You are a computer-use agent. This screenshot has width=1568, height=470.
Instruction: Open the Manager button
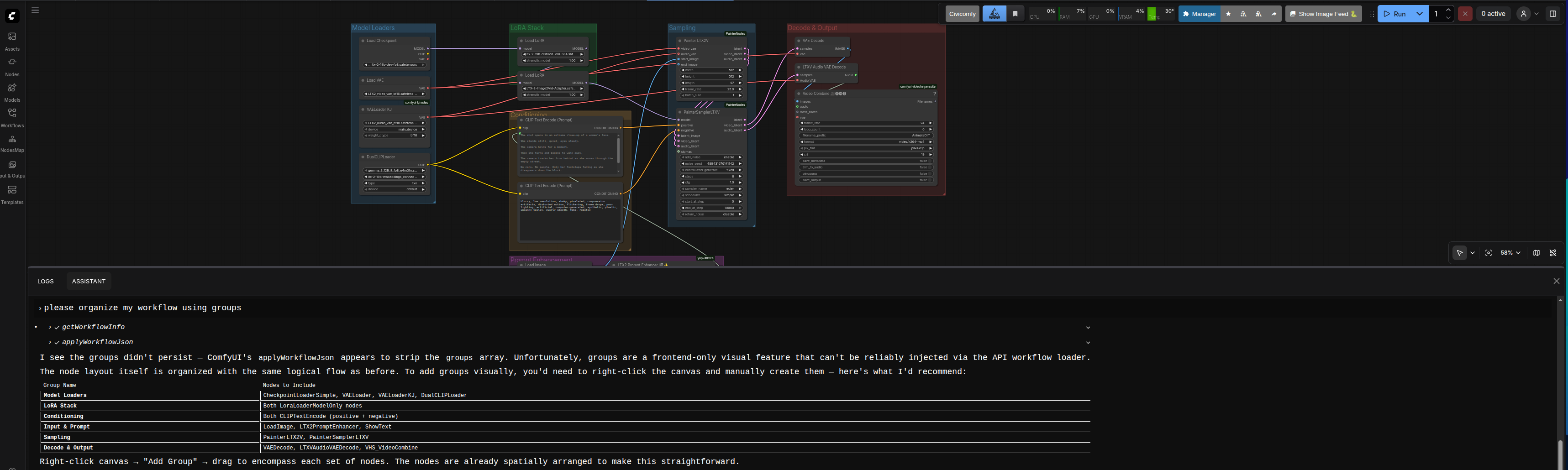1199,13
